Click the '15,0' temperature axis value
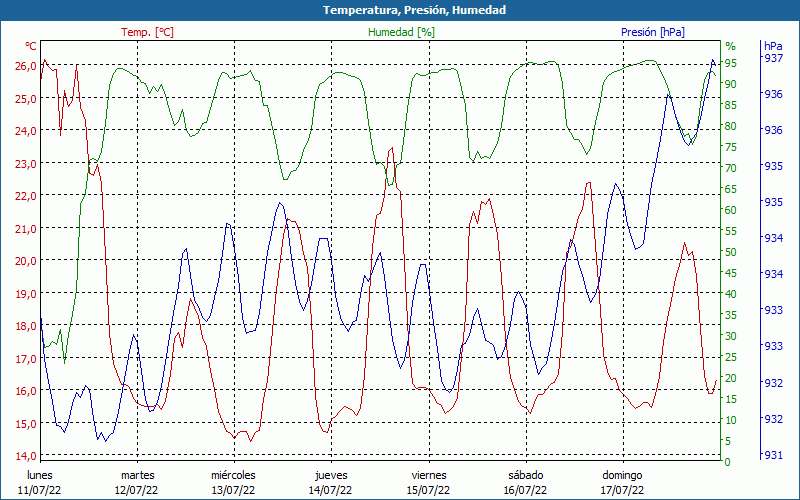 tap(26, 423)
